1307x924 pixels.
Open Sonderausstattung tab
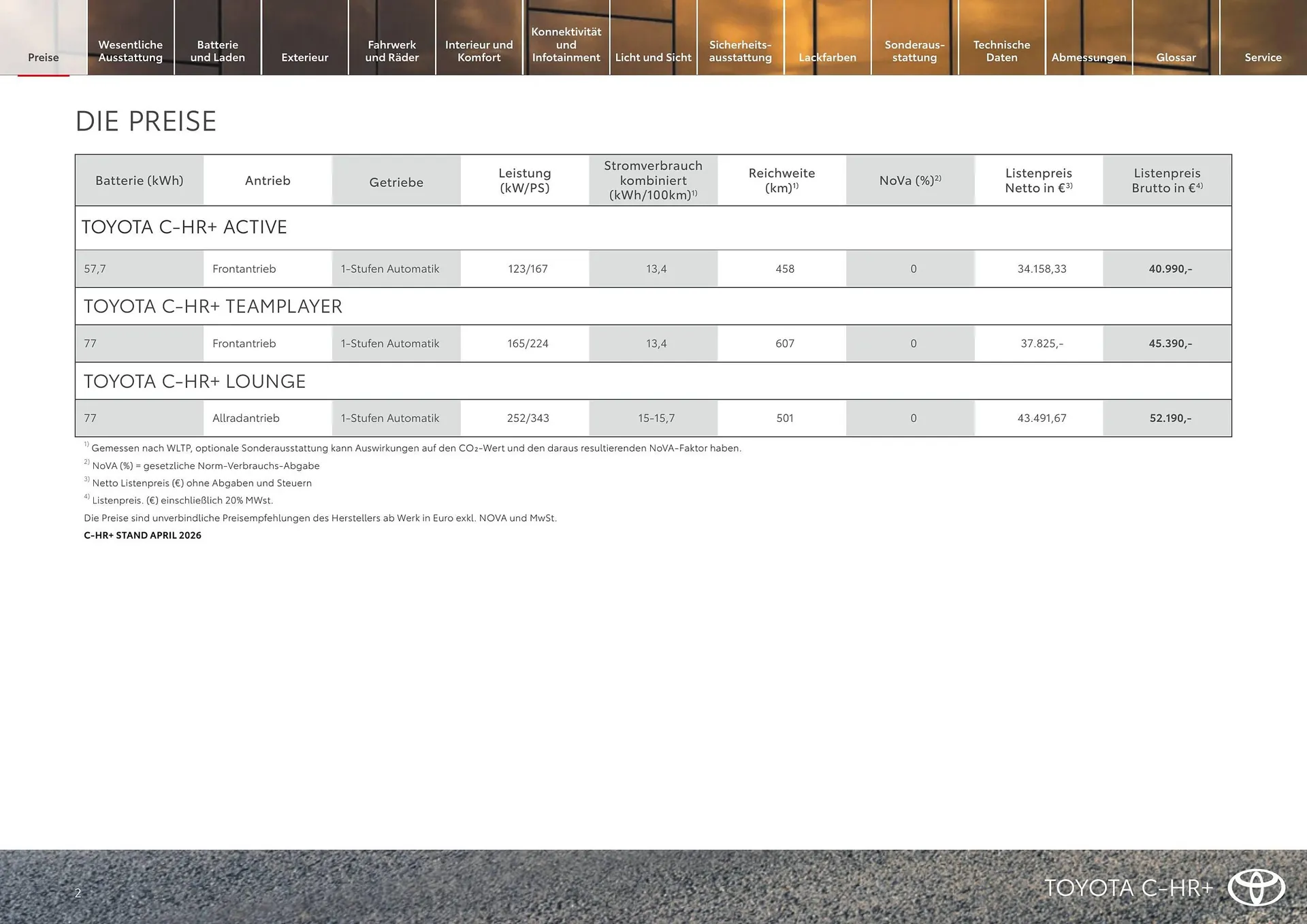click(x=914, y=51)
